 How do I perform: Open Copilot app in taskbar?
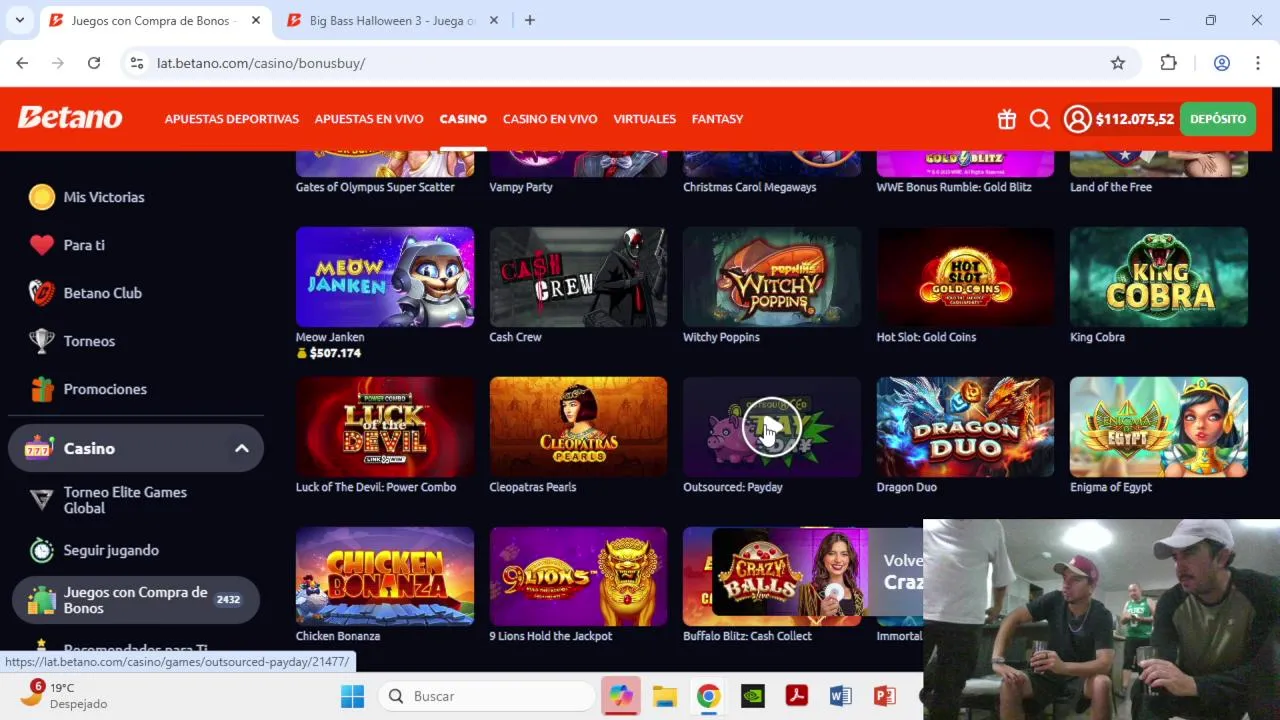621,696
